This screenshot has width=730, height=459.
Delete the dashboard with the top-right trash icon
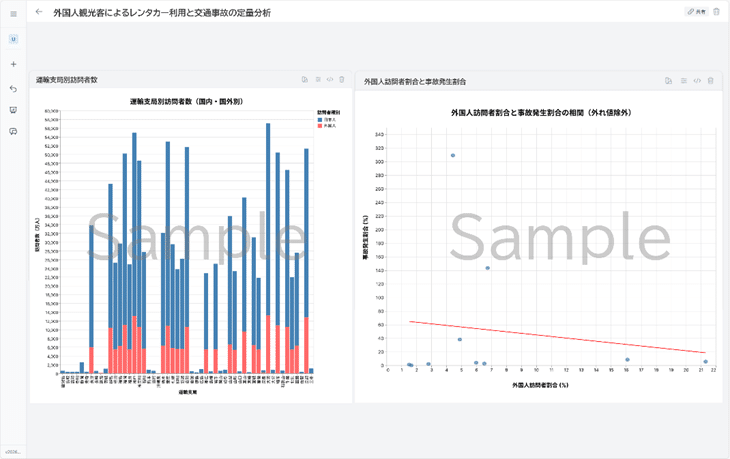pyautogui.click(x=716, y=12)
